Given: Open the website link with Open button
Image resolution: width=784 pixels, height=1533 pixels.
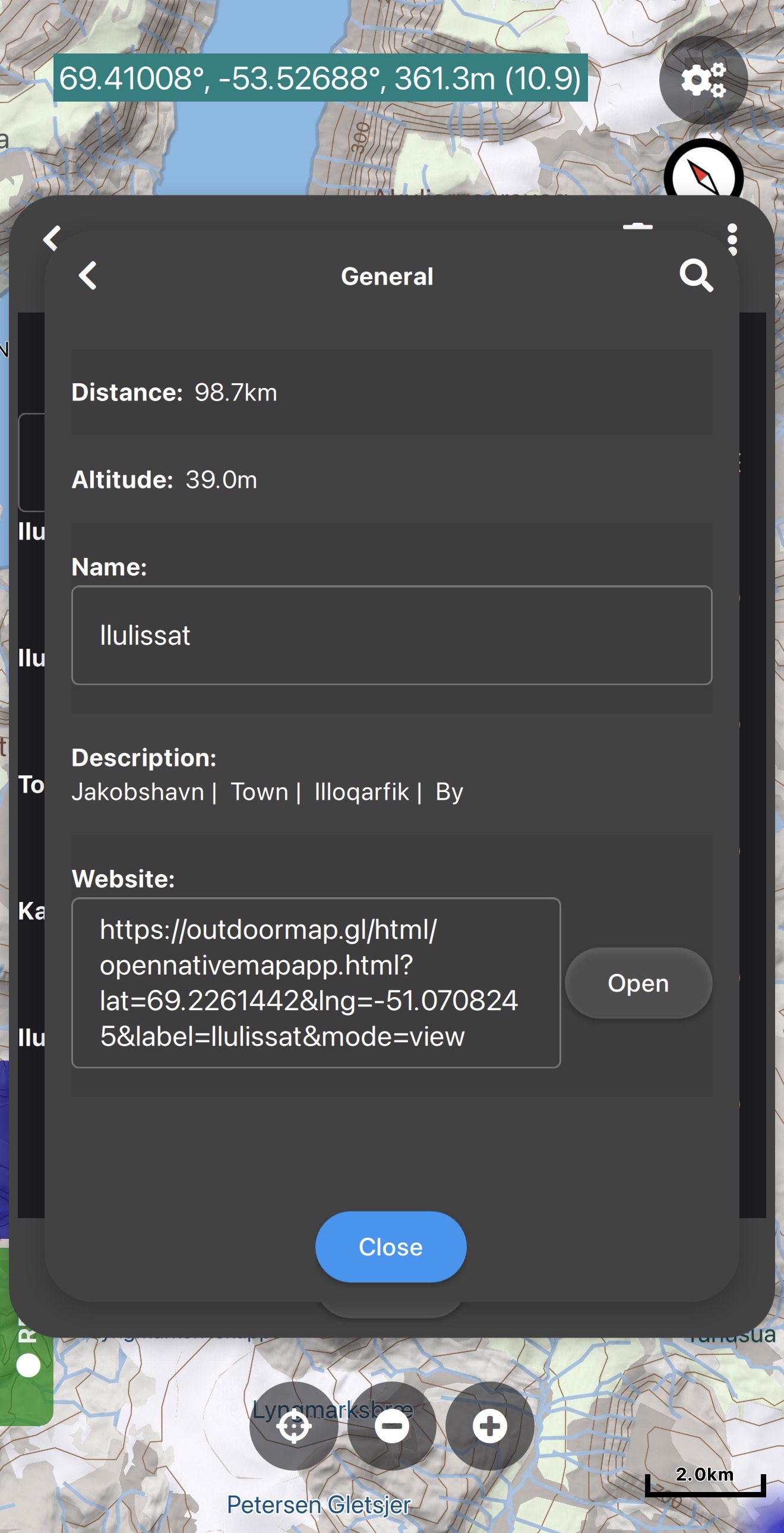Looking at the screenshot, I should [638, 983].
